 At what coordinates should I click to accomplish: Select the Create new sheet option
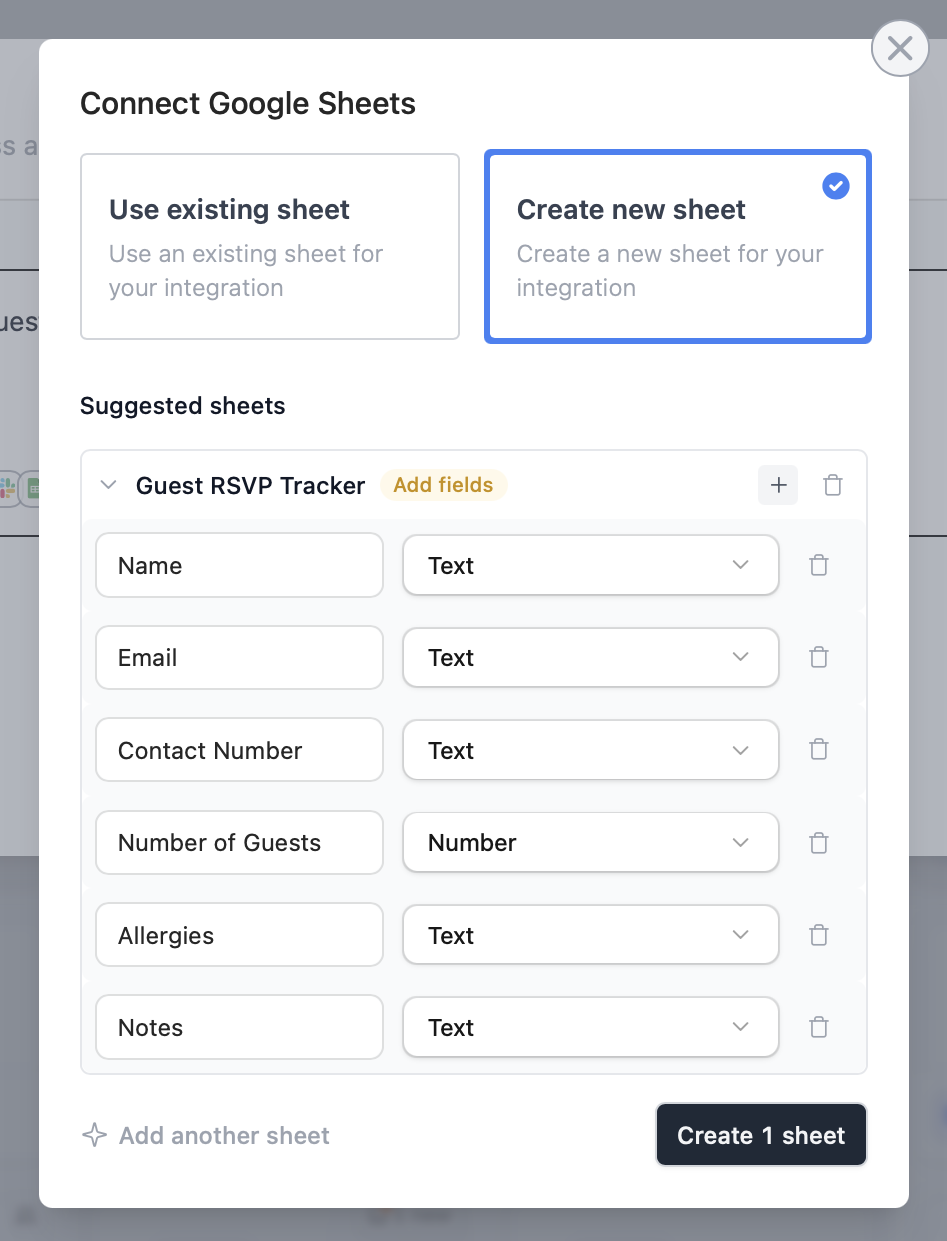click(678, 246)
